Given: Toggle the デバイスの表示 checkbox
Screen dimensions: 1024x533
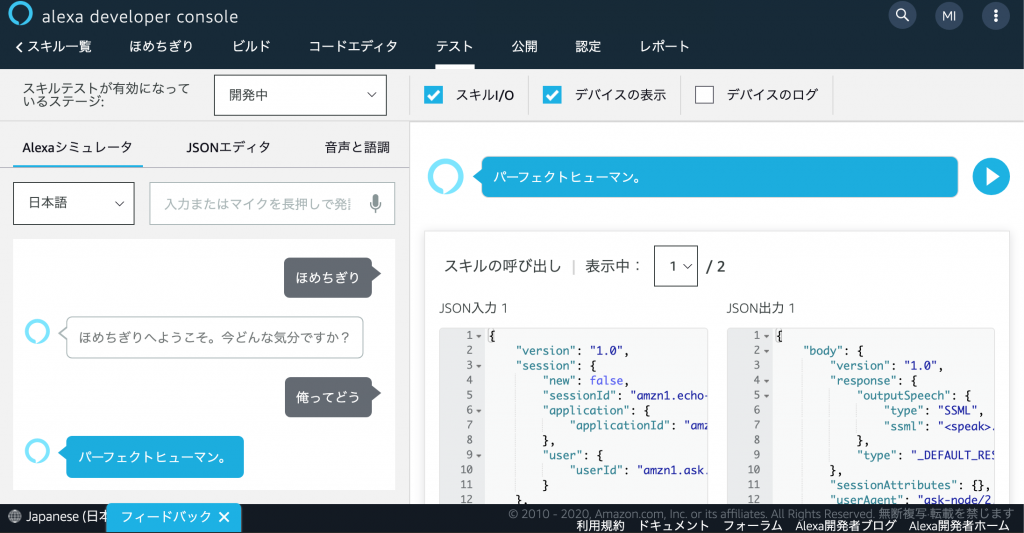Looking at the screenshot, I should pyautogui.click(x=552, y=95).
